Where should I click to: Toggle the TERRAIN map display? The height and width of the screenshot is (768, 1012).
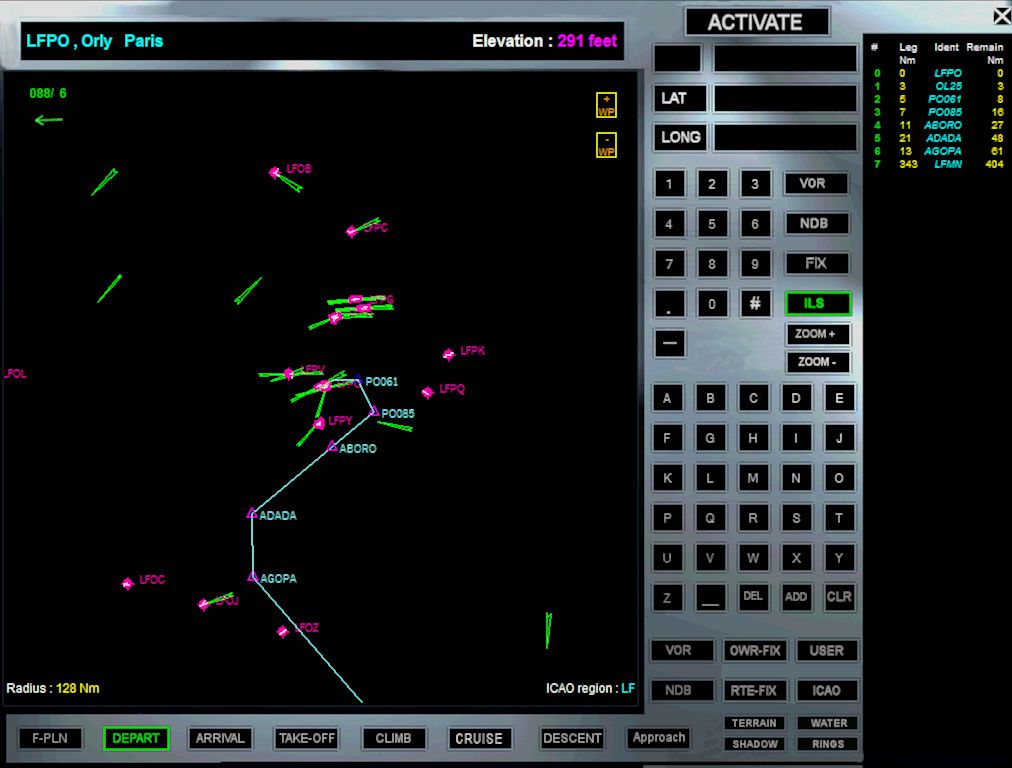point(754,723)
